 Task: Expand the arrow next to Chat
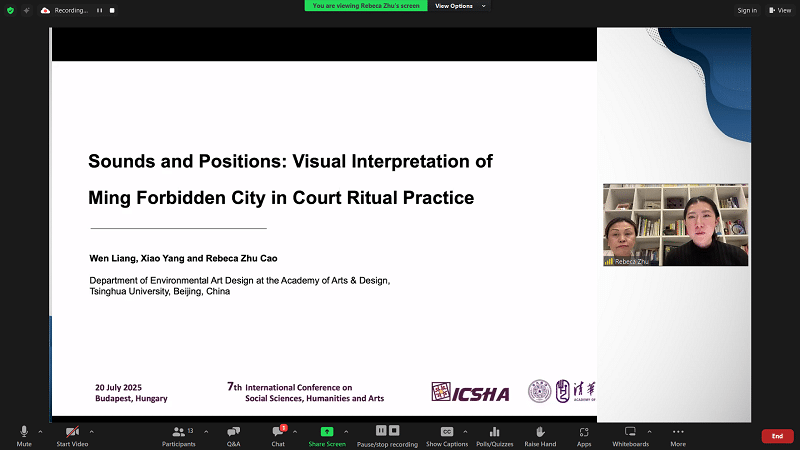295,432
